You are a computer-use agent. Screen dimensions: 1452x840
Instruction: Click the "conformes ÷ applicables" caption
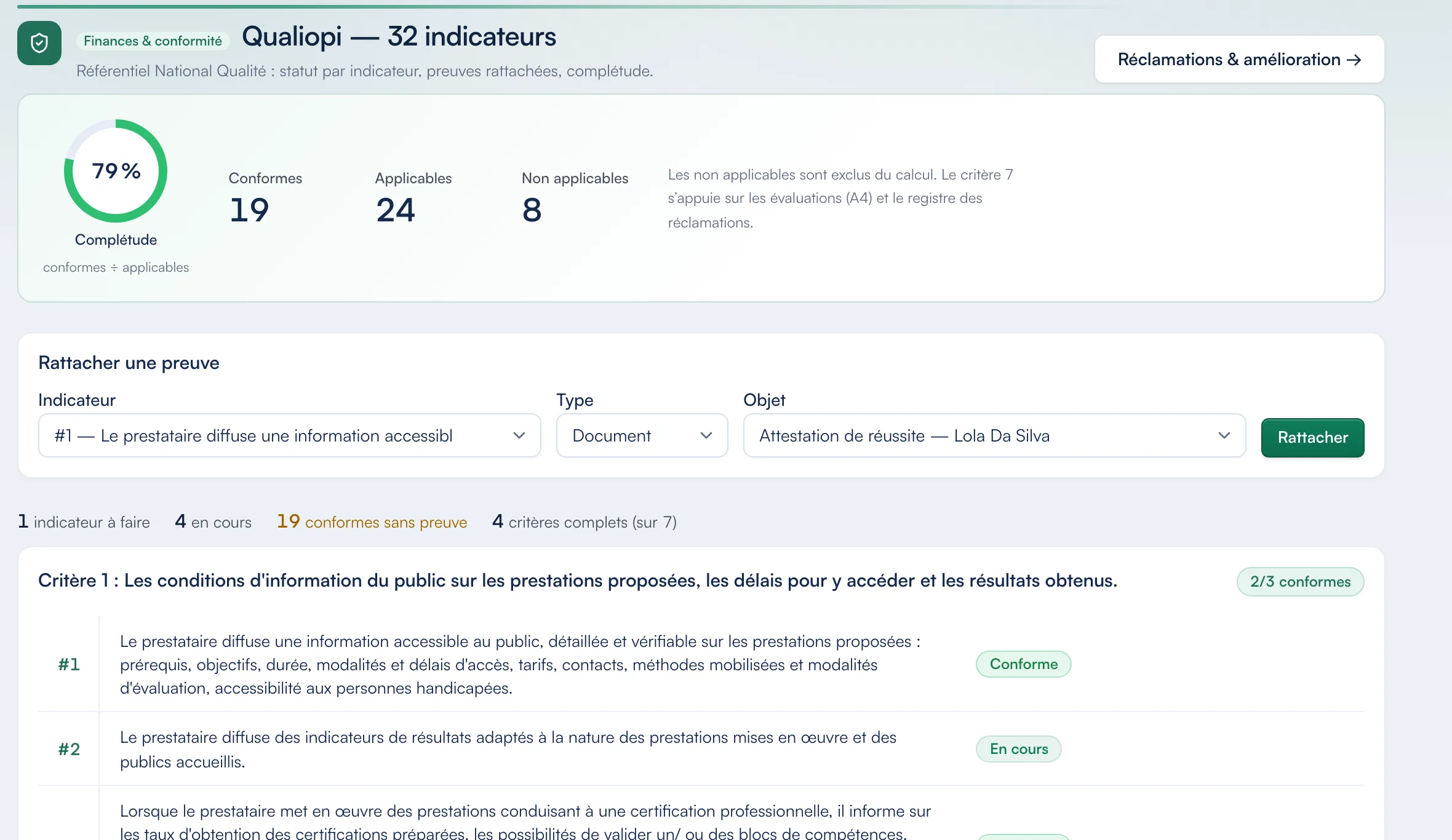(116, 267)
